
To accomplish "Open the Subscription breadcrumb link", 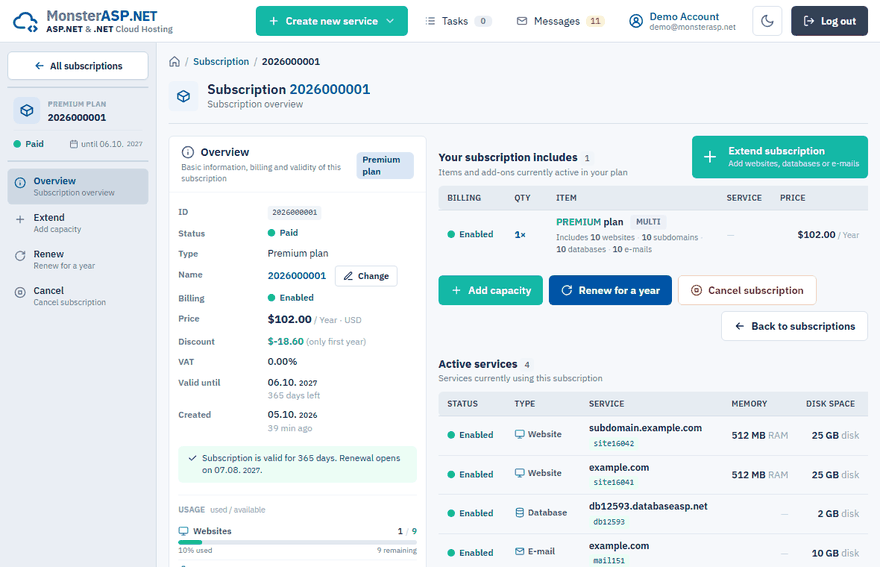I will pyautogui.click(x=221, y=61).
